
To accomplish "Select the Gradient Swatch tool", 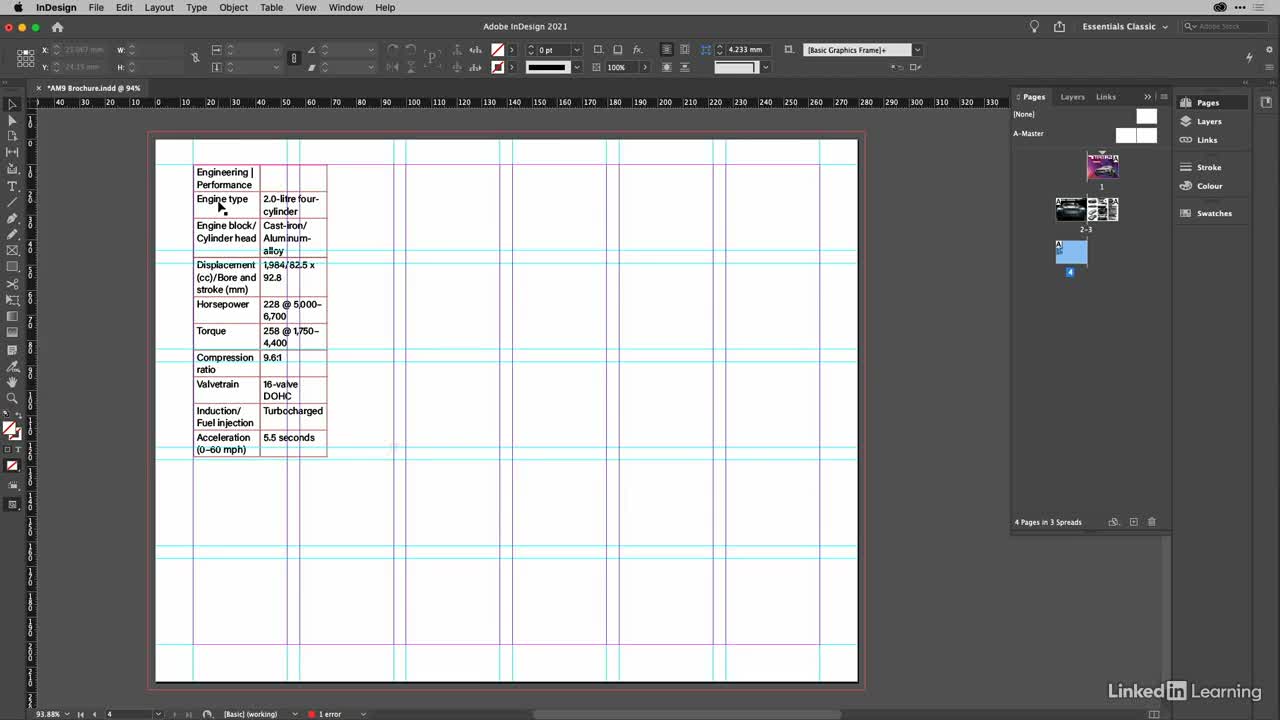I will [x=12, y=316].
